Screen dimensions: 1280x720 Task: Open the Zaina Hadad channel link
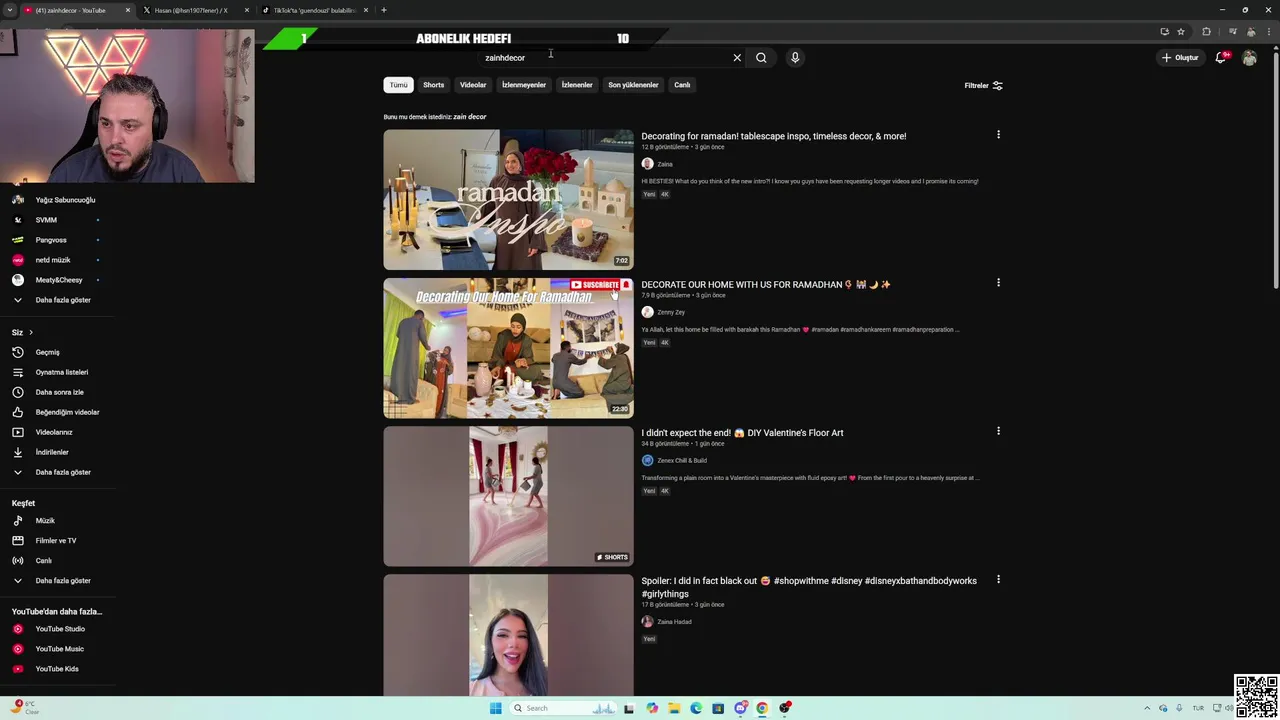(x=674, y=622)
